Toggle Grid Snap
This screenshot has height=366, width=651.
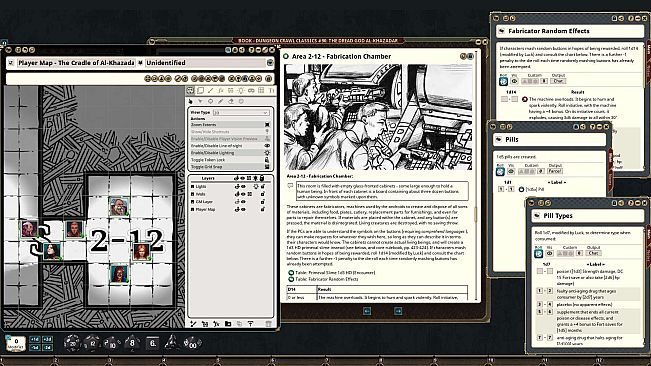pyautogui.click(x=230, y=167)
